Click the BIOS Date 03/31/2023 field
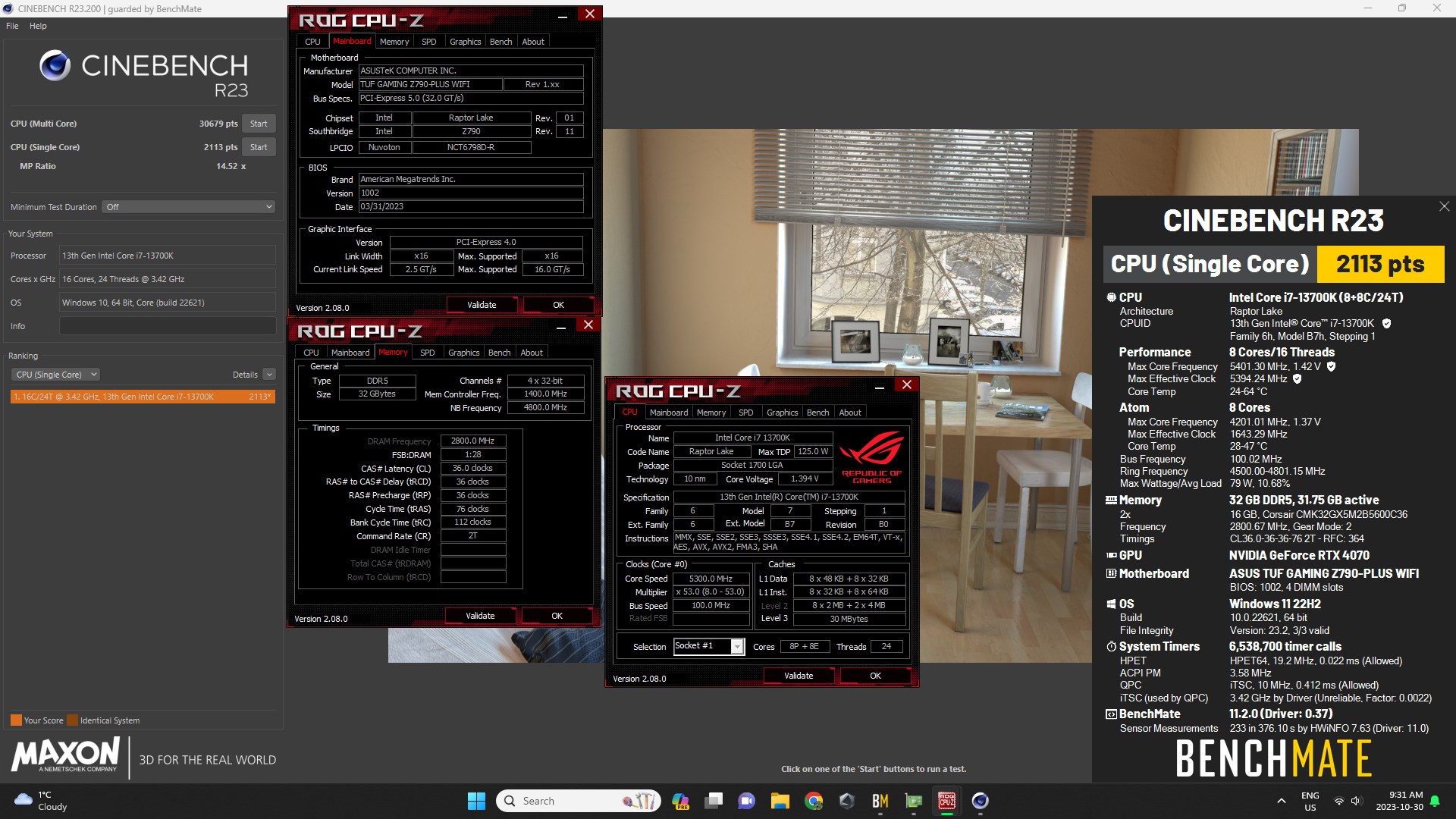The width and height of the screenshot is (1456, 819). (471, 207)
